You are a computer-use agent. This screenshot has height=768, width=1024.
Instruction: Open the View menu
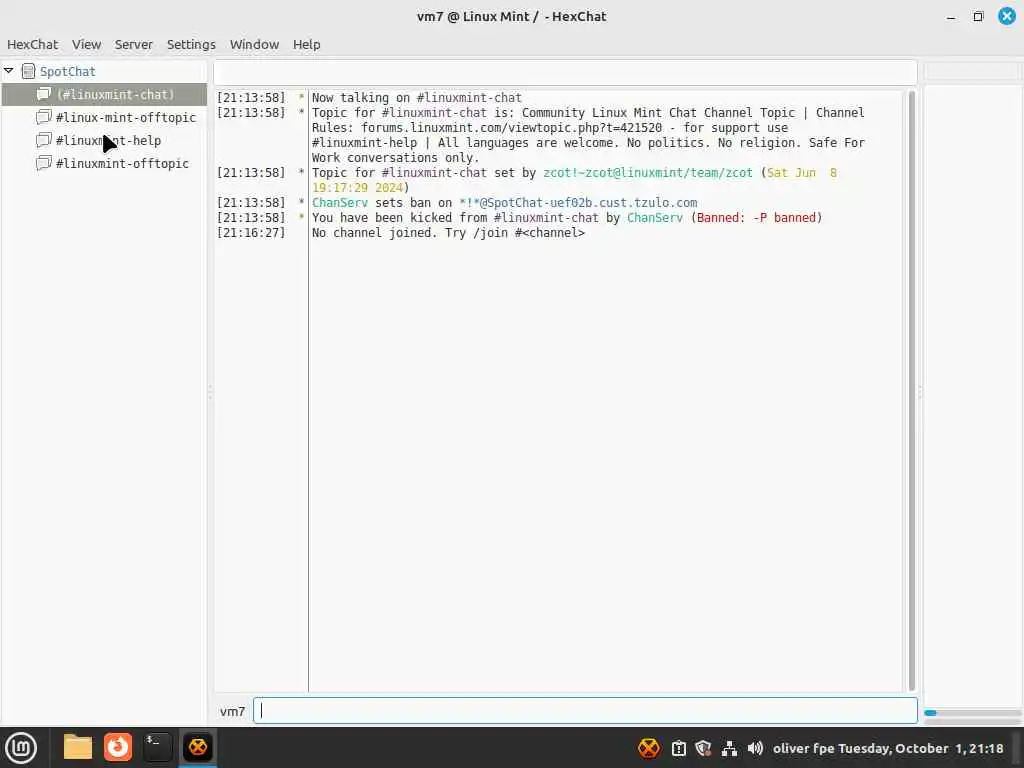[x=86, y=44]
